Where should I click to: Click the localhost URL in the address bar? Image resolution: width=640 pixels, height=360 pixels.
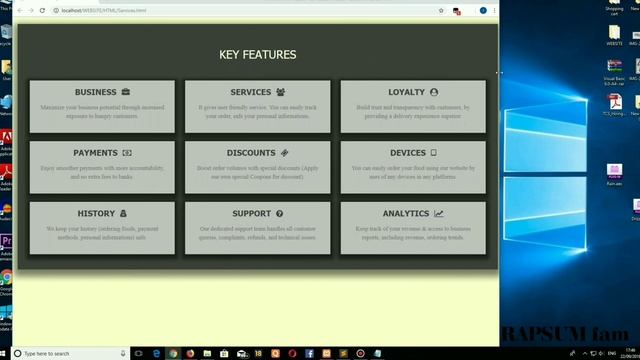[x=104, y=10]
